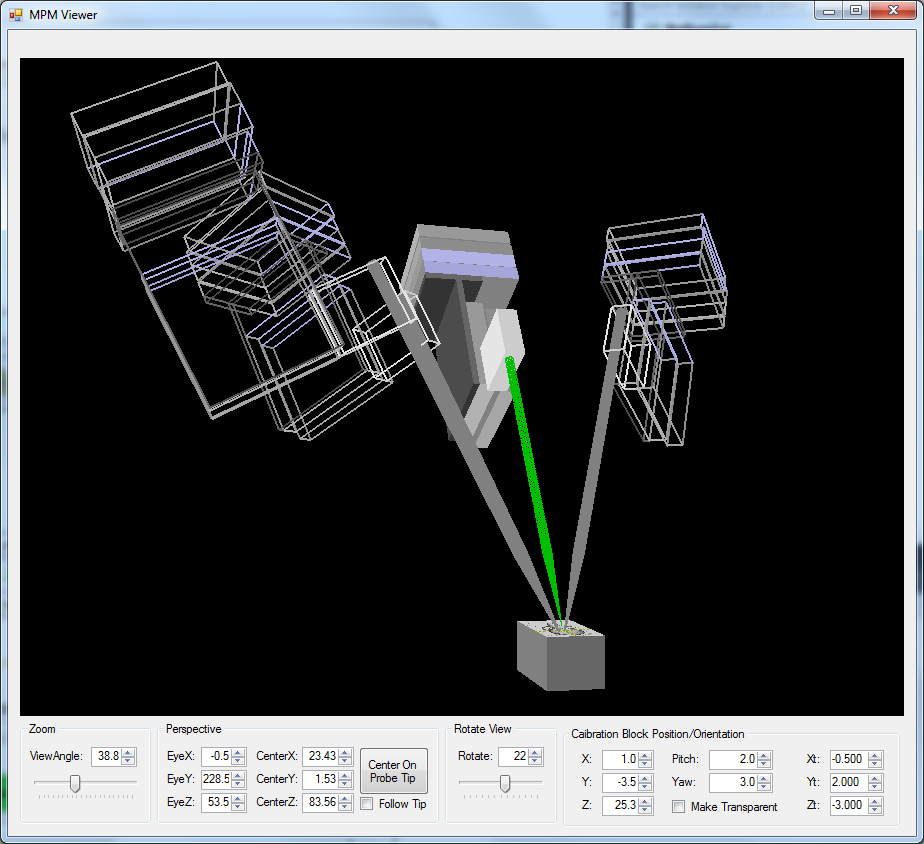Click the green probe beam in the 3D view
924x844 pixels.
click(533, 489)
